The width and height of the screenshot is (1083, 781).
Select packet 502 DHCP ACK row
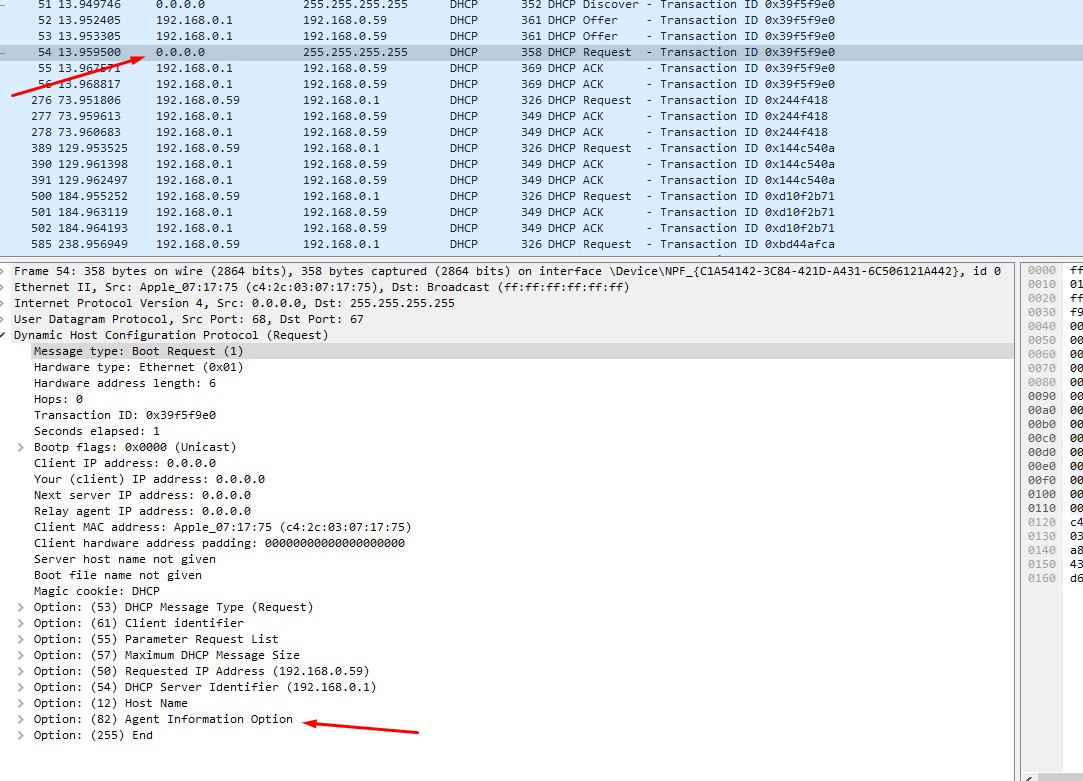(x=542, y=228)
